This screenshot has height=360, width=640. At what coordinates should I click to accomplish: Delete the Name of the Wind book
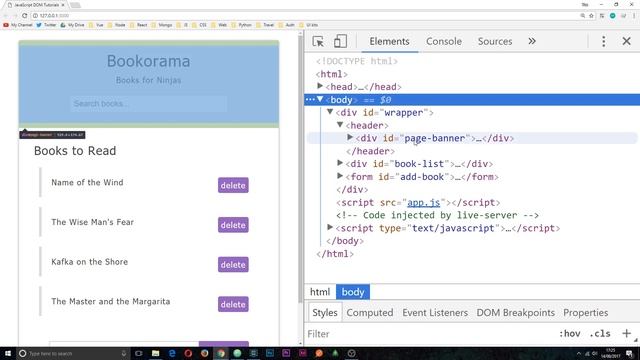tap(233, 185)
